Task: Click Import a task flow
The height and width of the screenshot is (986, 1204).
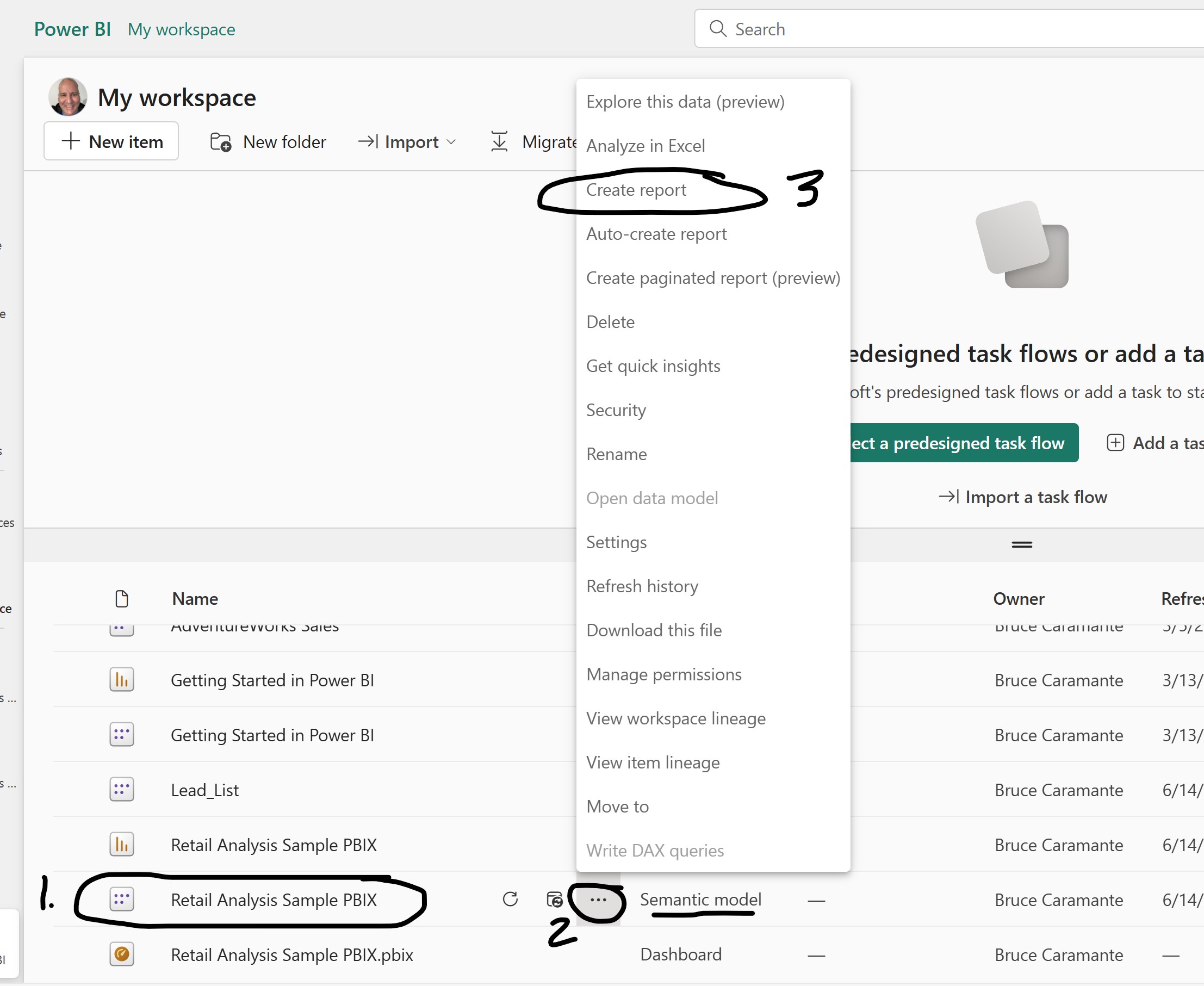Action: tap(1023, 497)
